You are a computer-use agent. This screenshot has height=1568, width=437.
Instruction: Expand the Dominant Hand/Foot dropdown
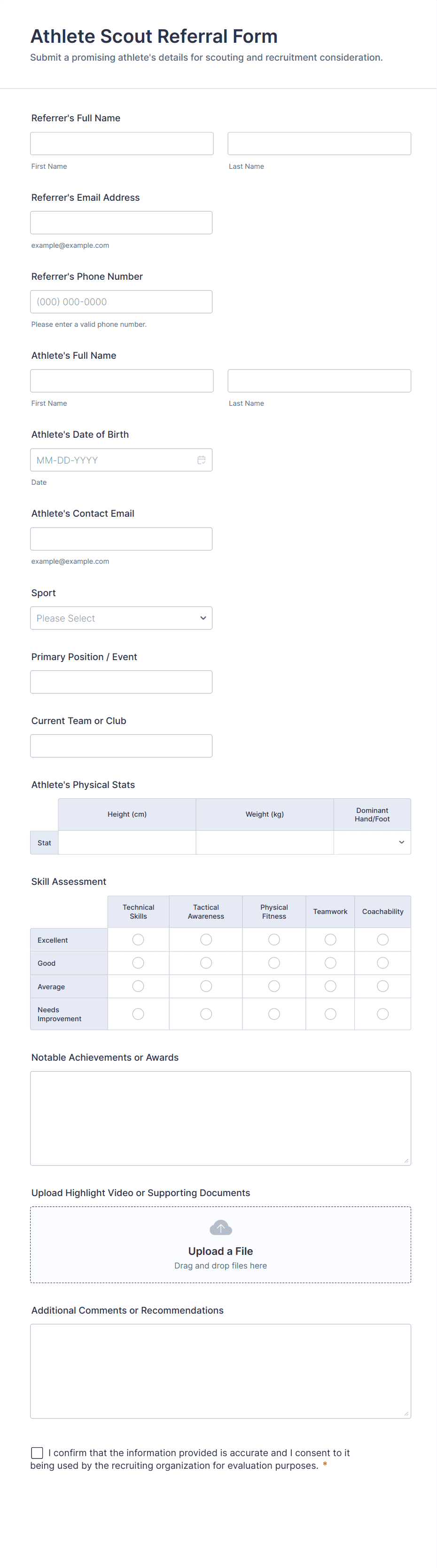372,843
